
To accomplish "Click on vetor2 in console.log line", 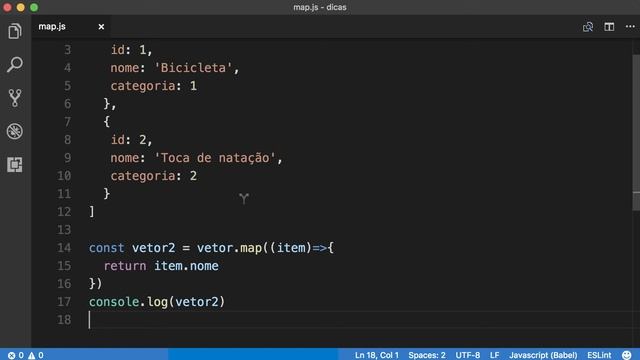I will pos(197,302).
